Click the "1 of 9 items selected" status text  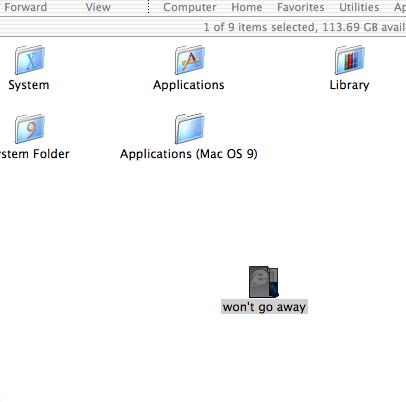point(260,27)
